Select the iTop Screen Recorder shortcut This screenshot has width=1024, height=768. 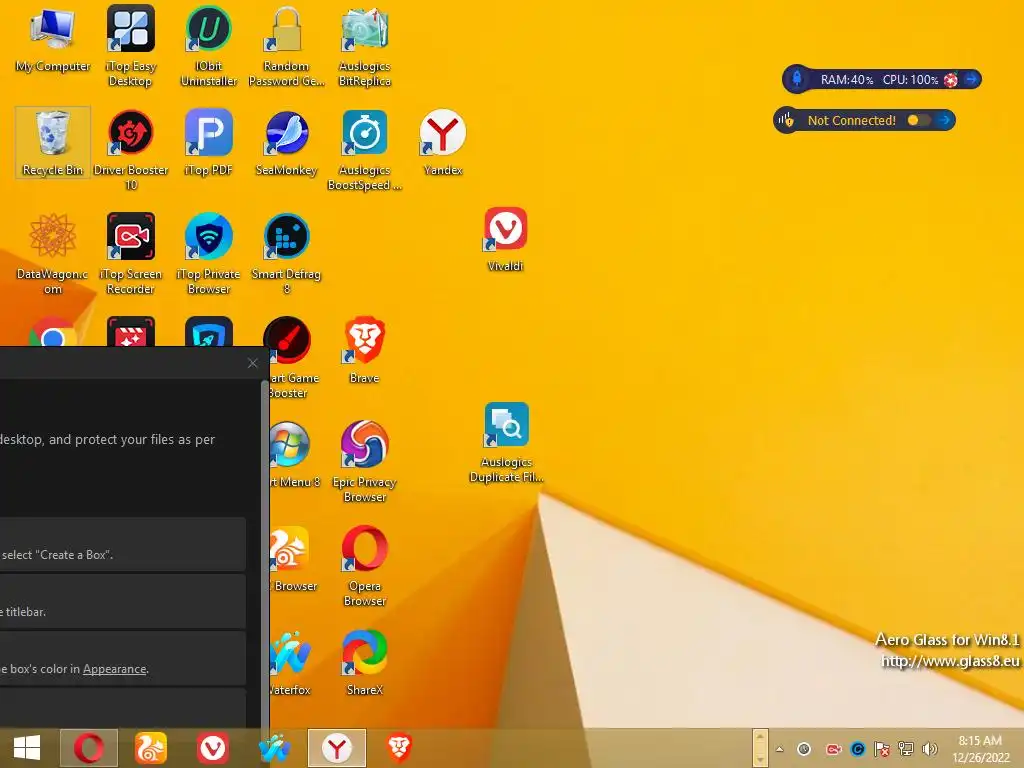pos(131,253)
